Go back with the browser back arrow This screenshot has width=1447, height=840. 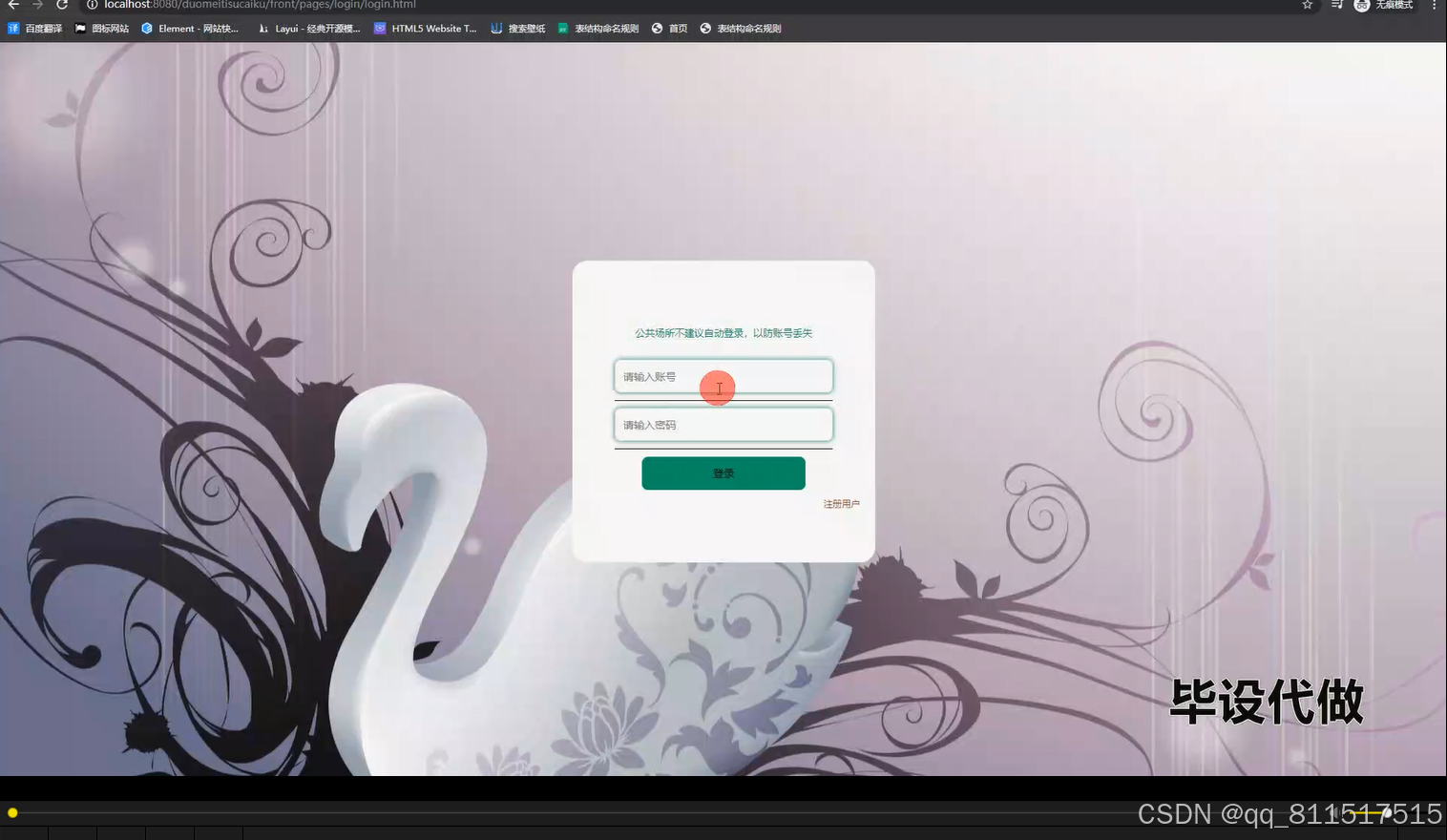[x=13, y=5]
